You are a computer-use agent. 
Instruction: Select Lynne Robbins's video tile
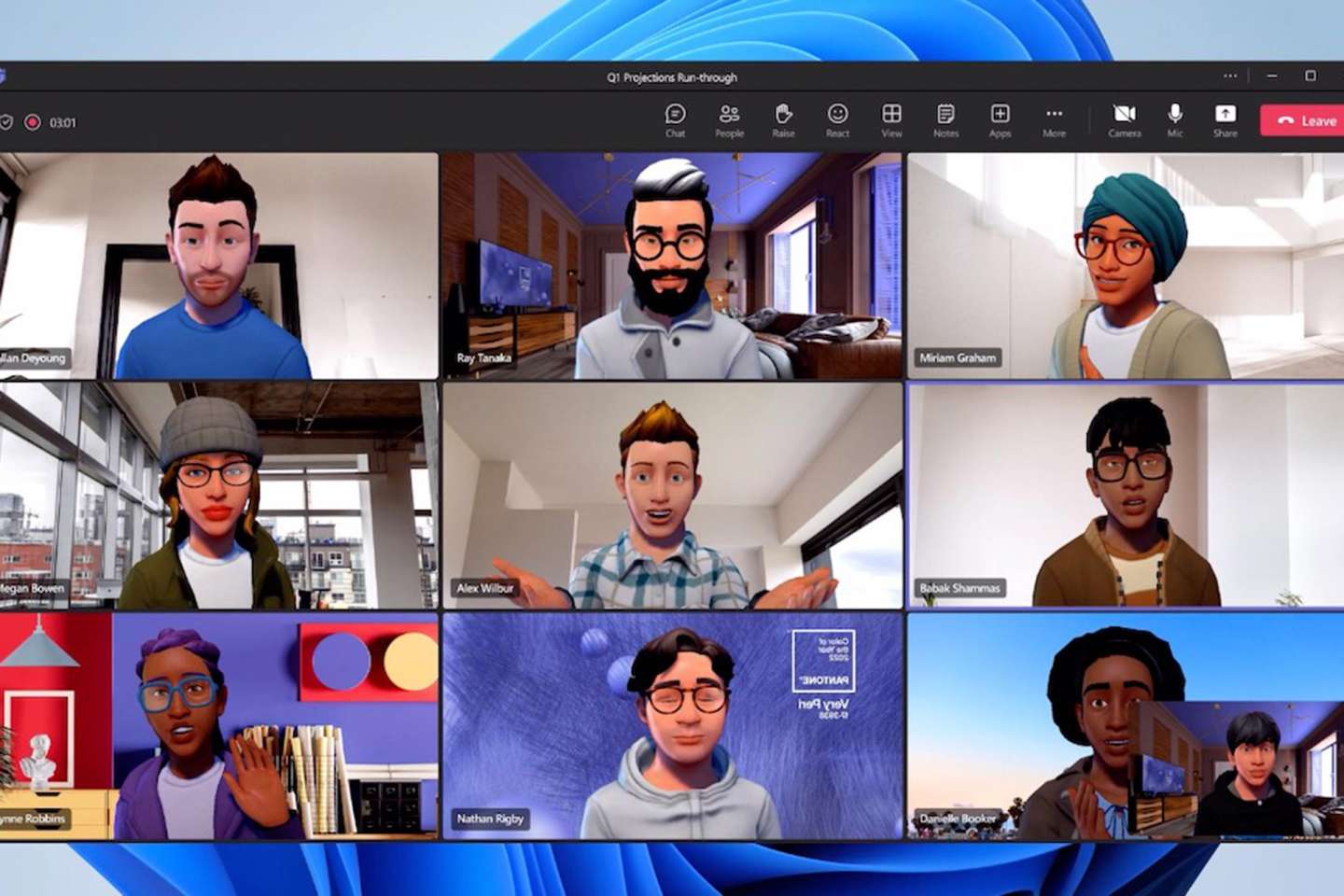(x=218, y=725)
